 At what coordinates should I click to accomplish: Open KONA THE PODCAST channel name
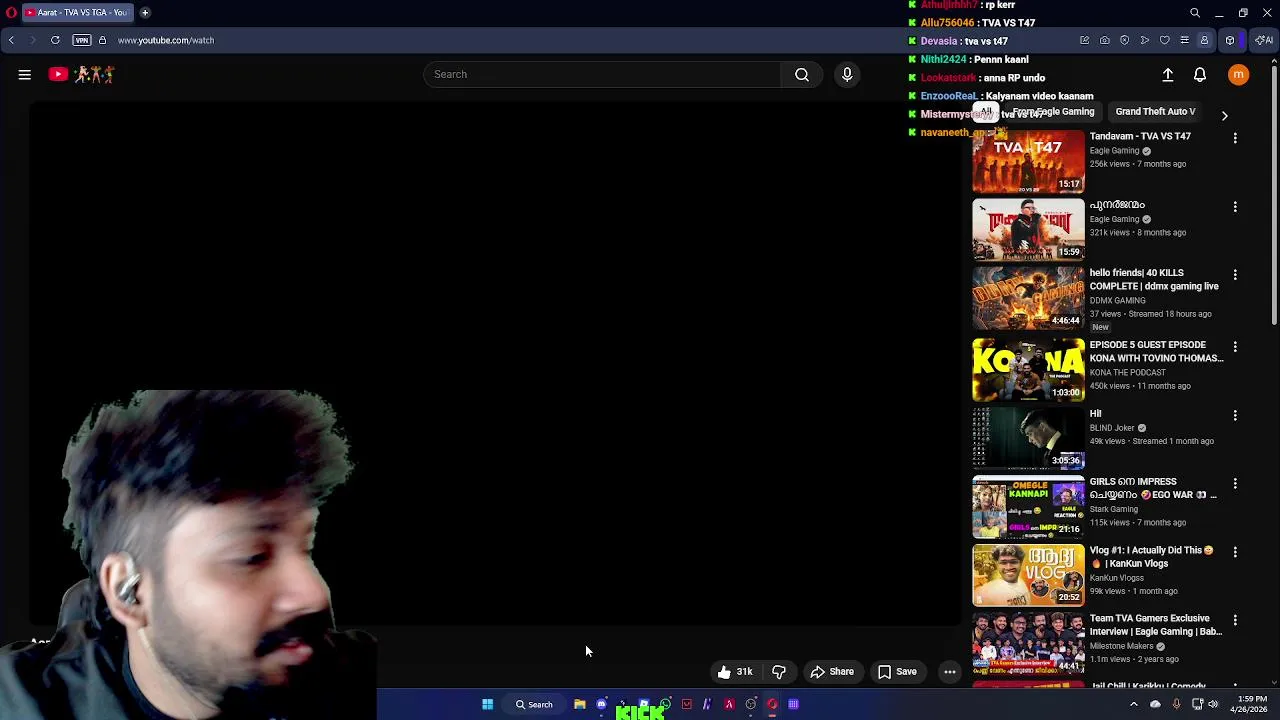pyautogui.click(x=1127, y=372)
